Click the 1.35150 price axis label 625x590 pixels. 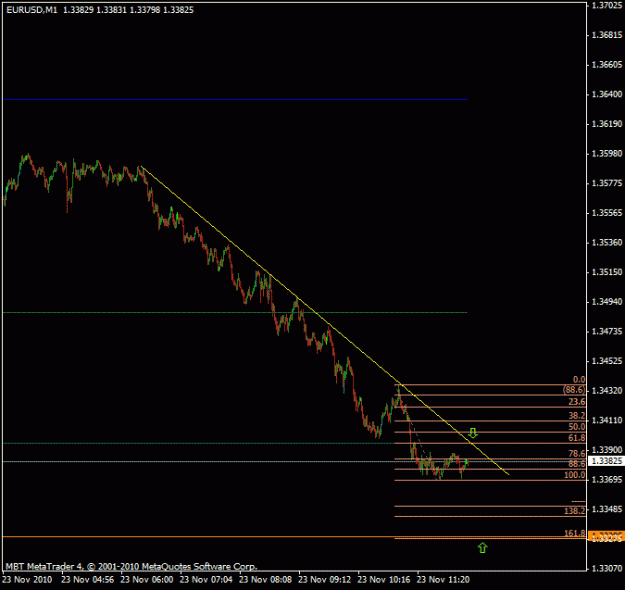point(607,272)
